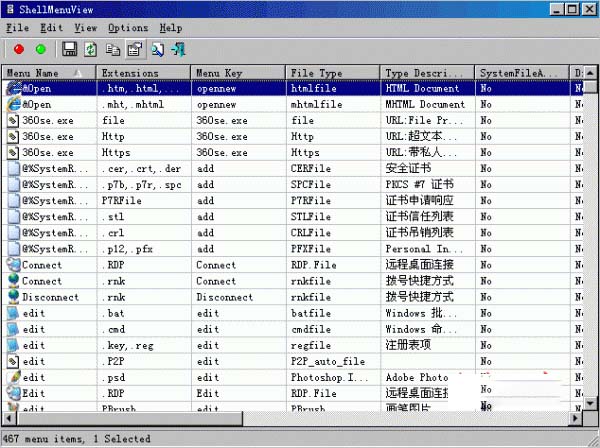Click the green enable-items toolbar icon
This screenshot has width=600, height=448.
41,49
